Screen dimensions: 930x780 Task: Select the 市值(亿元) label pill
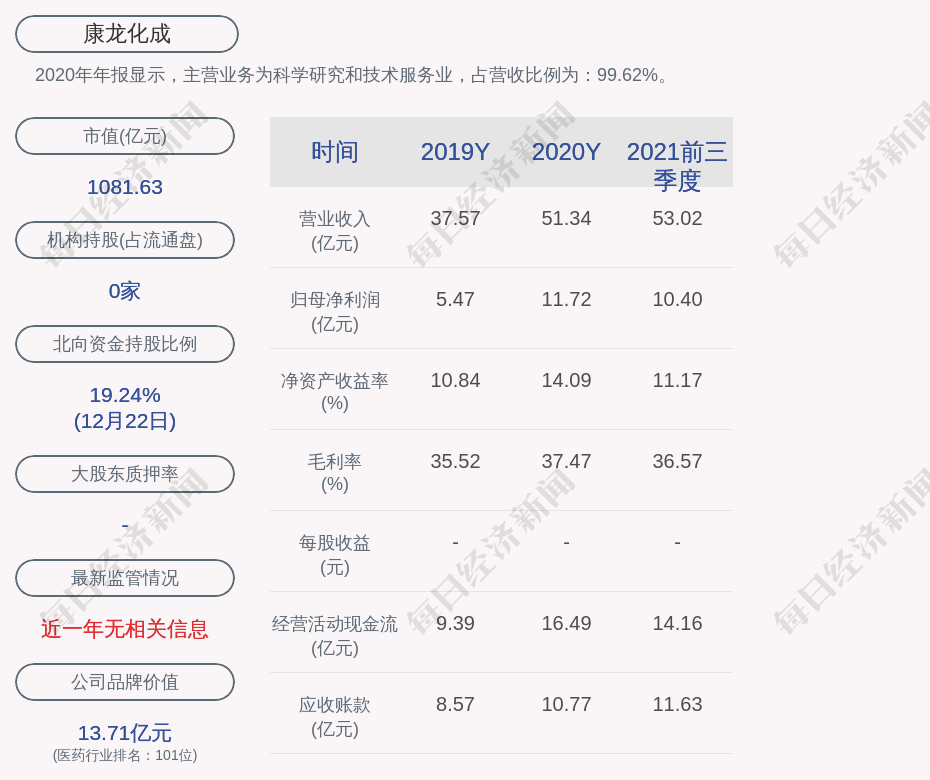click(x=125, y=136)
